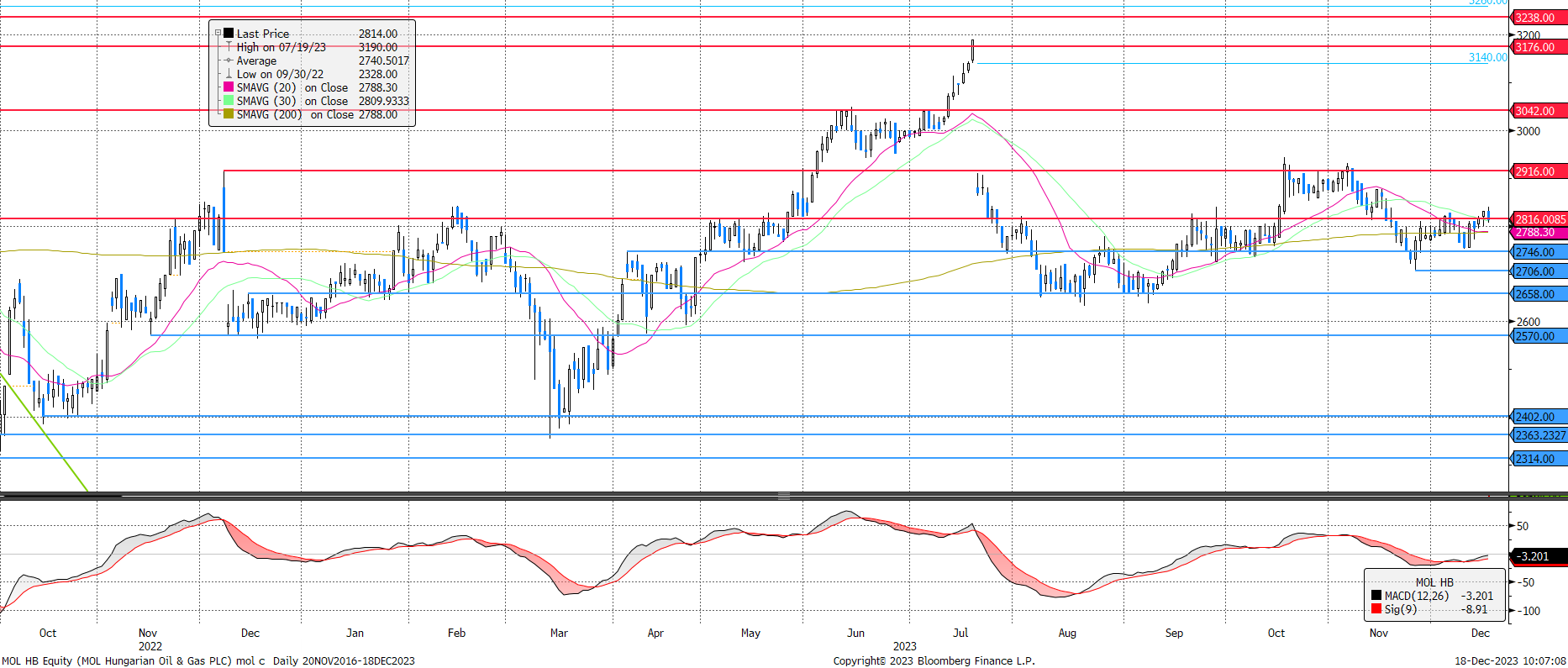Click the olive SMAVG (200) color swatch

click(229, 114)
